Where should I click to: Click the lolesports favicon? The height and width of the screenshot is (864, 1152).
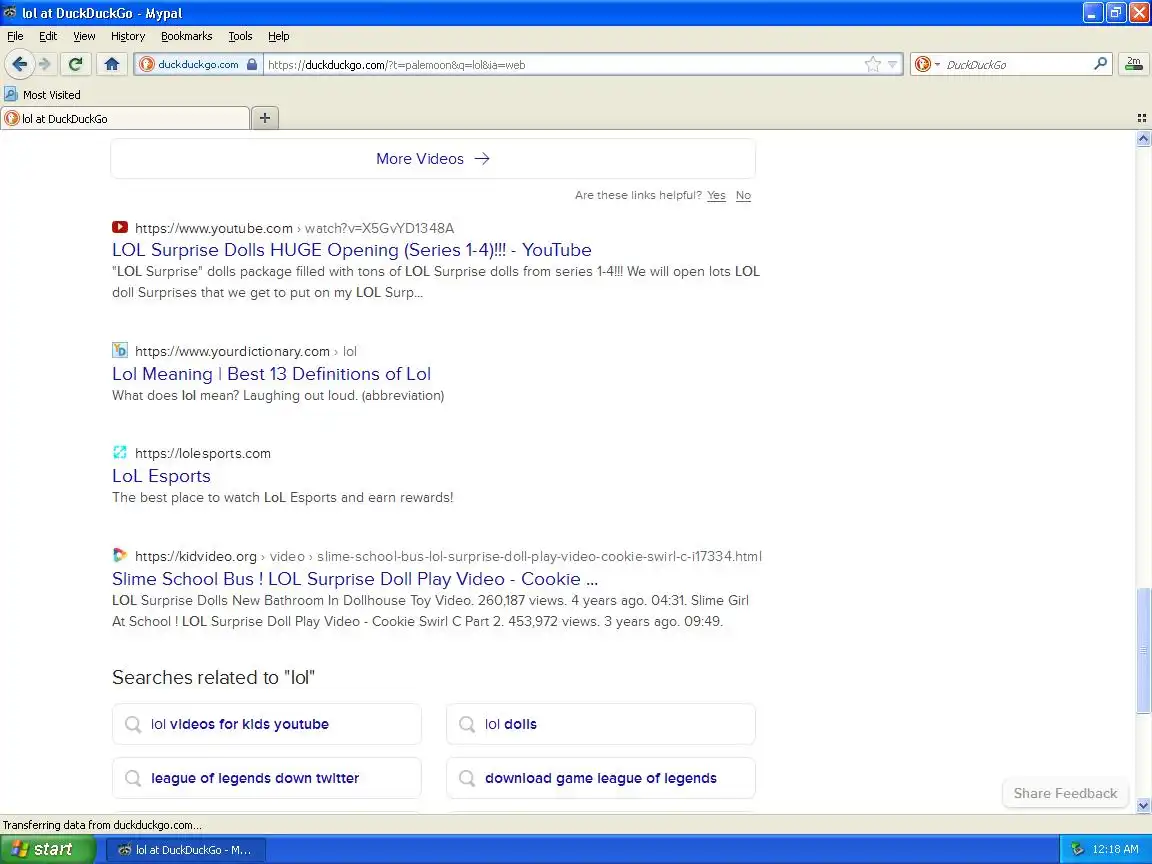tap(120, 453)
